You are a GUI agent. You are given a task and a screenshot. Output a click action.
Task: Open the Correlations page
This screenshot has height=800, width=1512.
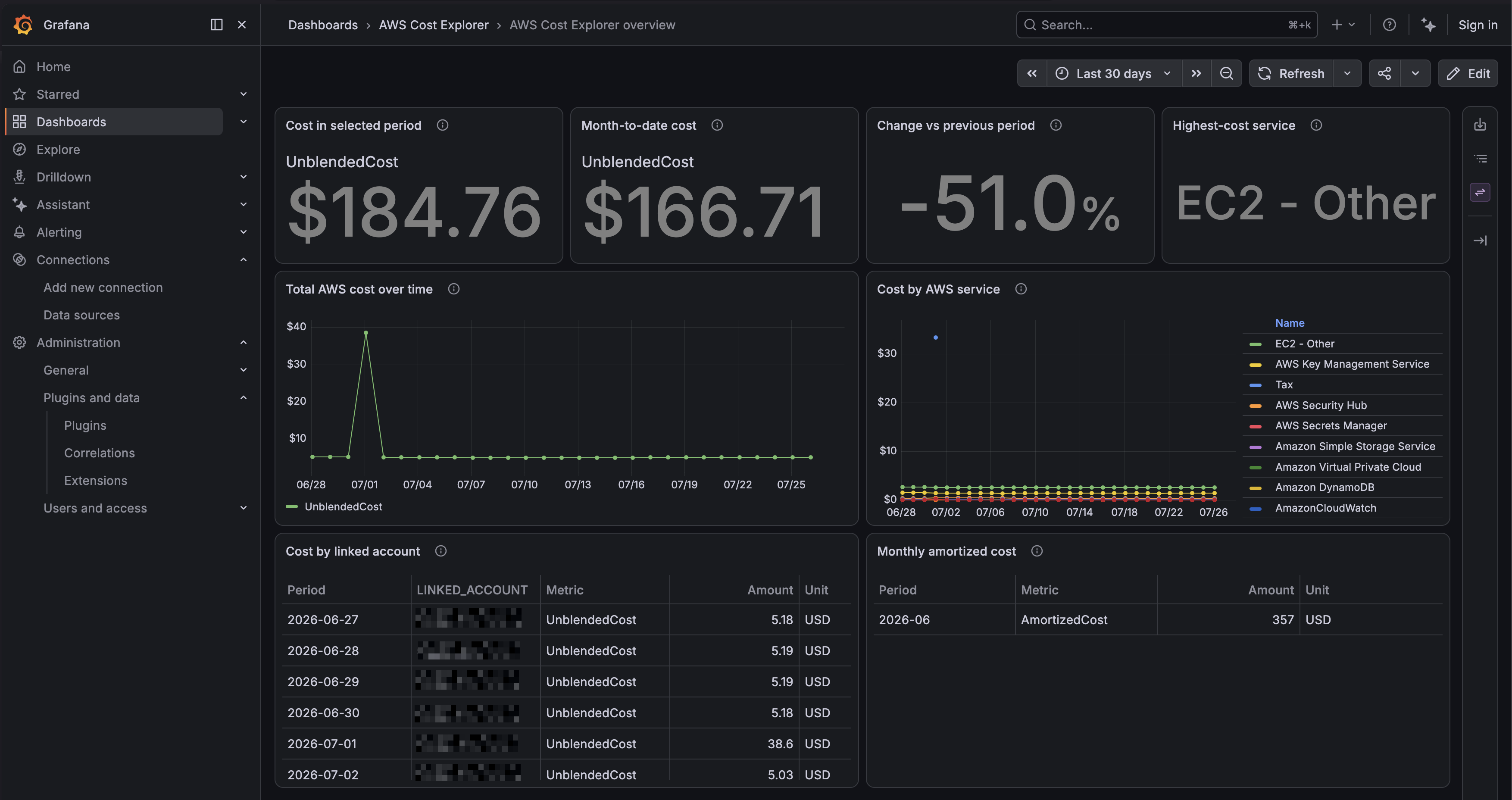[99, 453]
